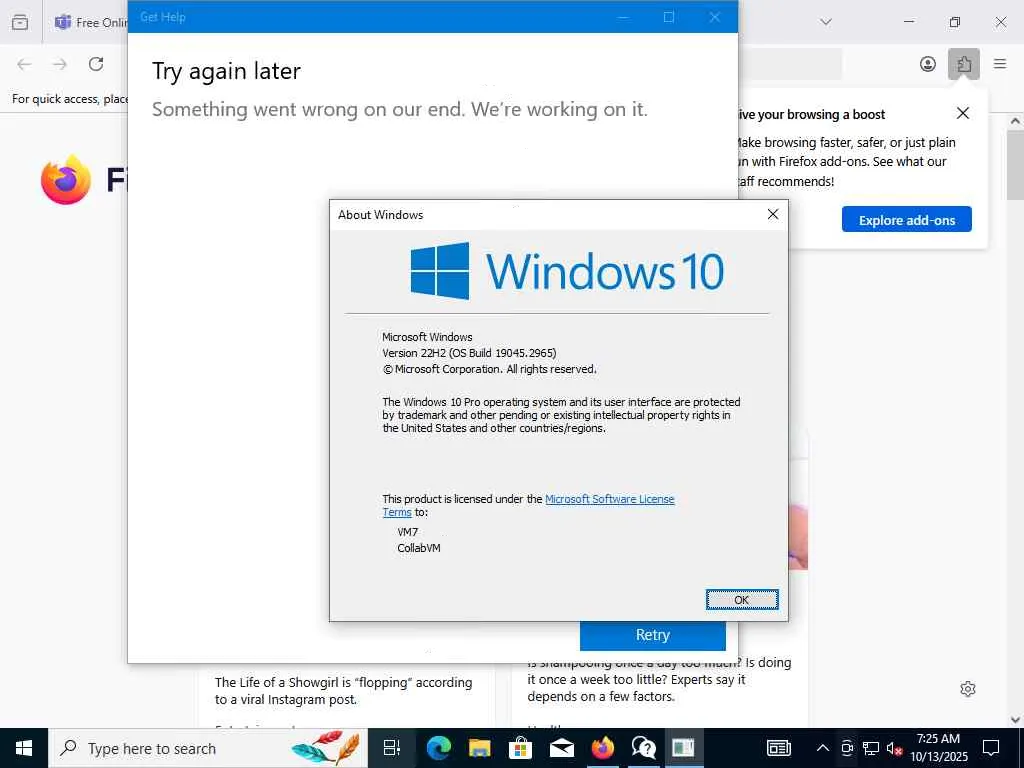Restore down the Firefox window
This screenshot has width=1024, height=768.
point(955,22)
